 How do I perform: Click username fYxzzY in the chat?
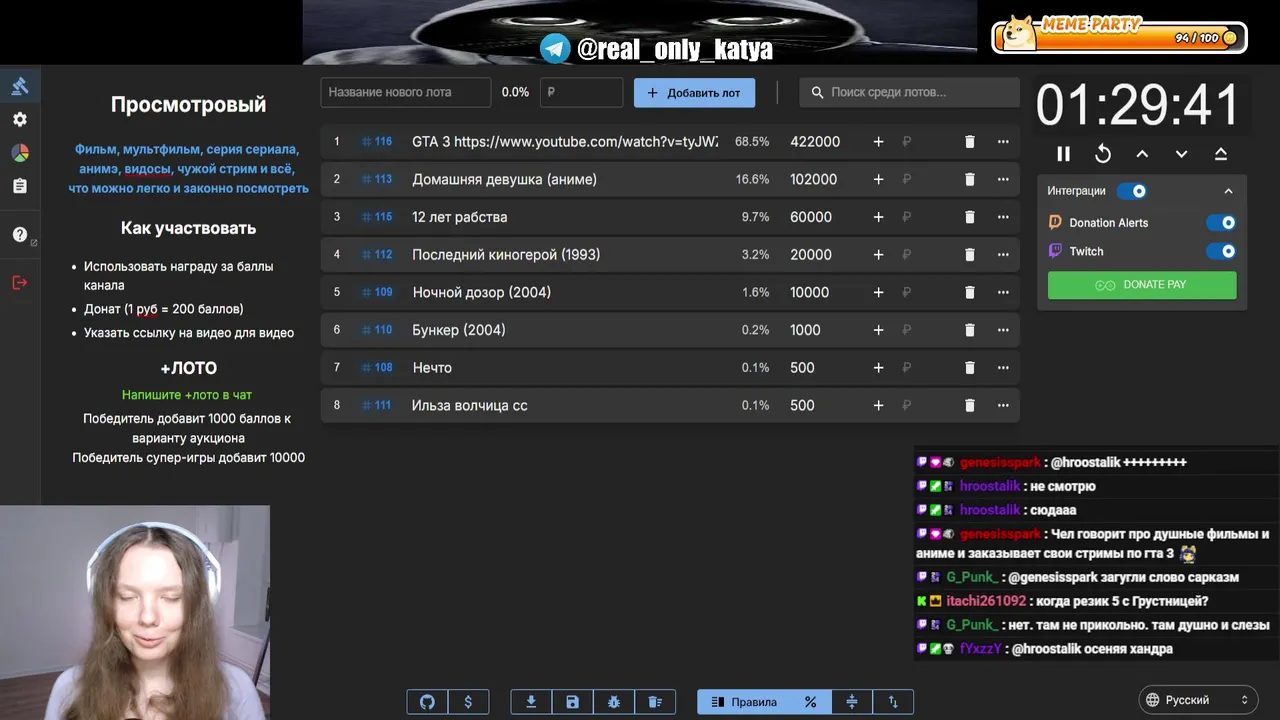tap(980, 649)
